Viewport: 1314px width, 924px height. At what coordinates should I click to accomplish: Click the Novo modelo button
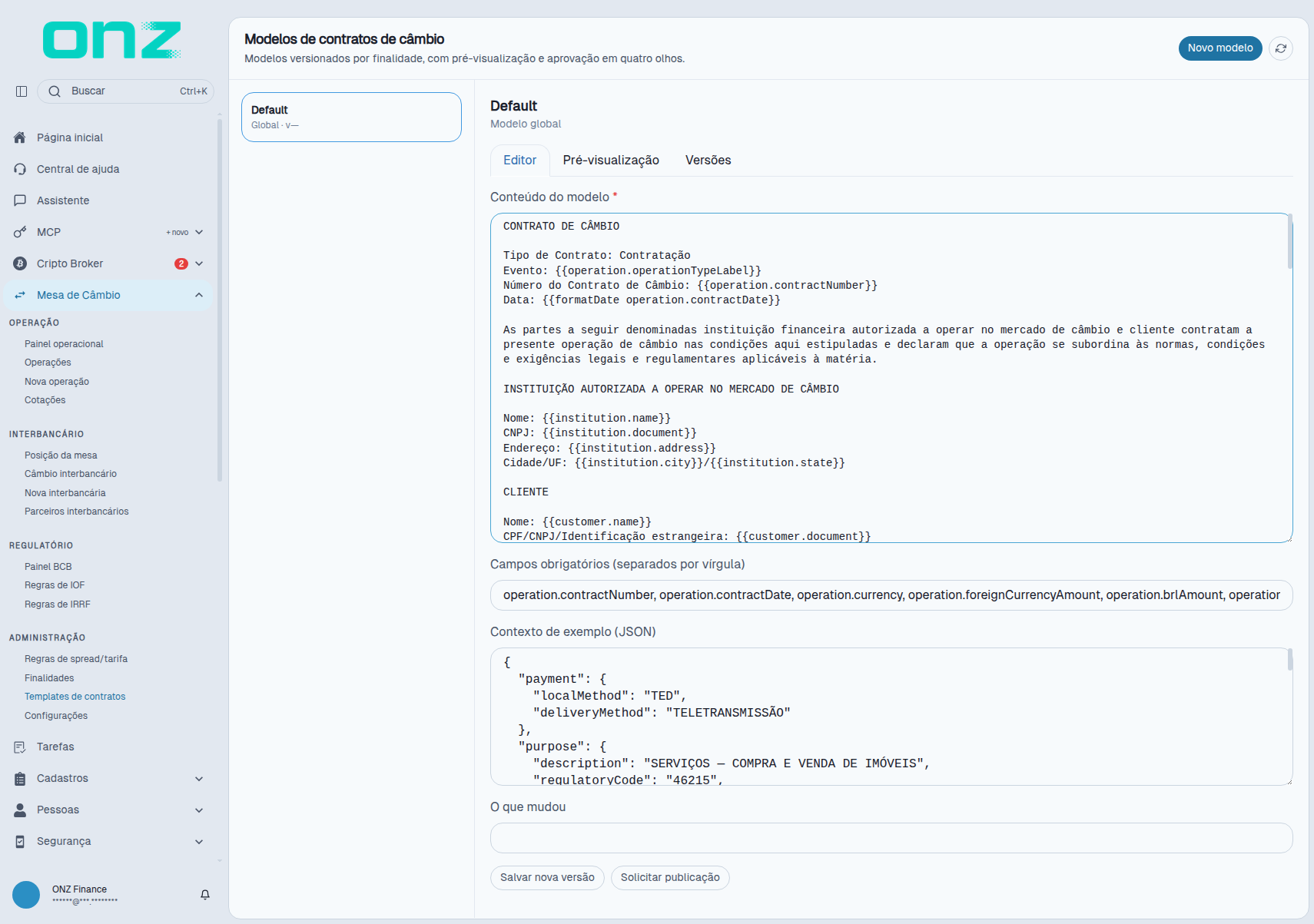tap(1220, 48)
